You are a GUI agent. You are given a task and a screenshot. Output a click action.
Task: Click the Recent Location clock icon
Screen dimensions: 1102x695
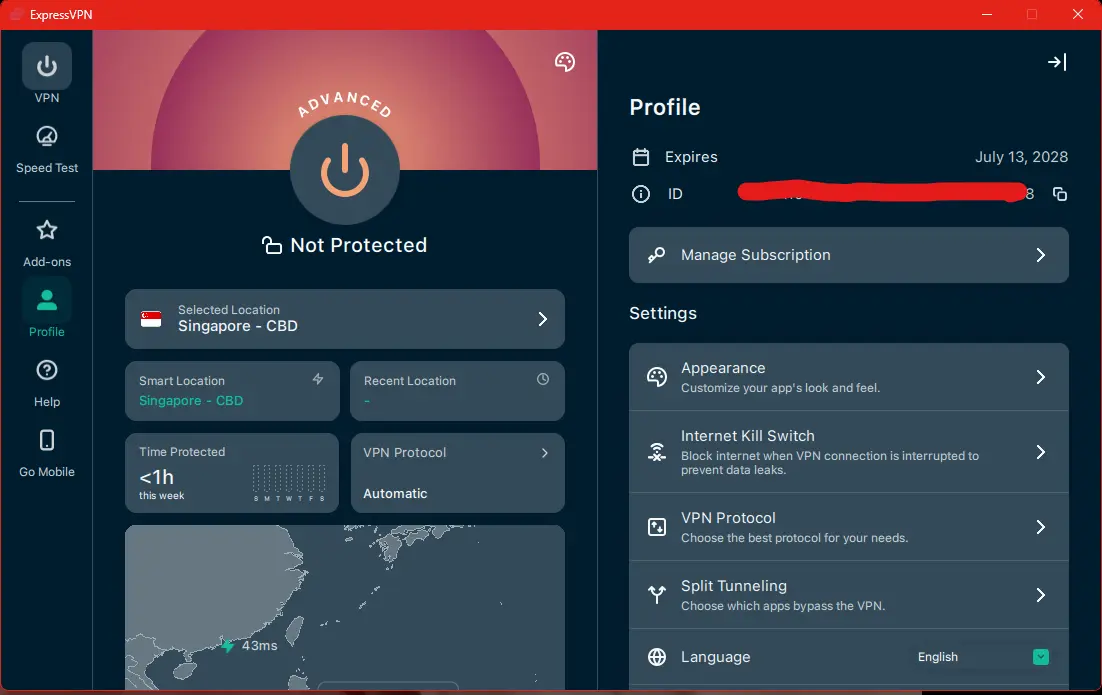543,379
